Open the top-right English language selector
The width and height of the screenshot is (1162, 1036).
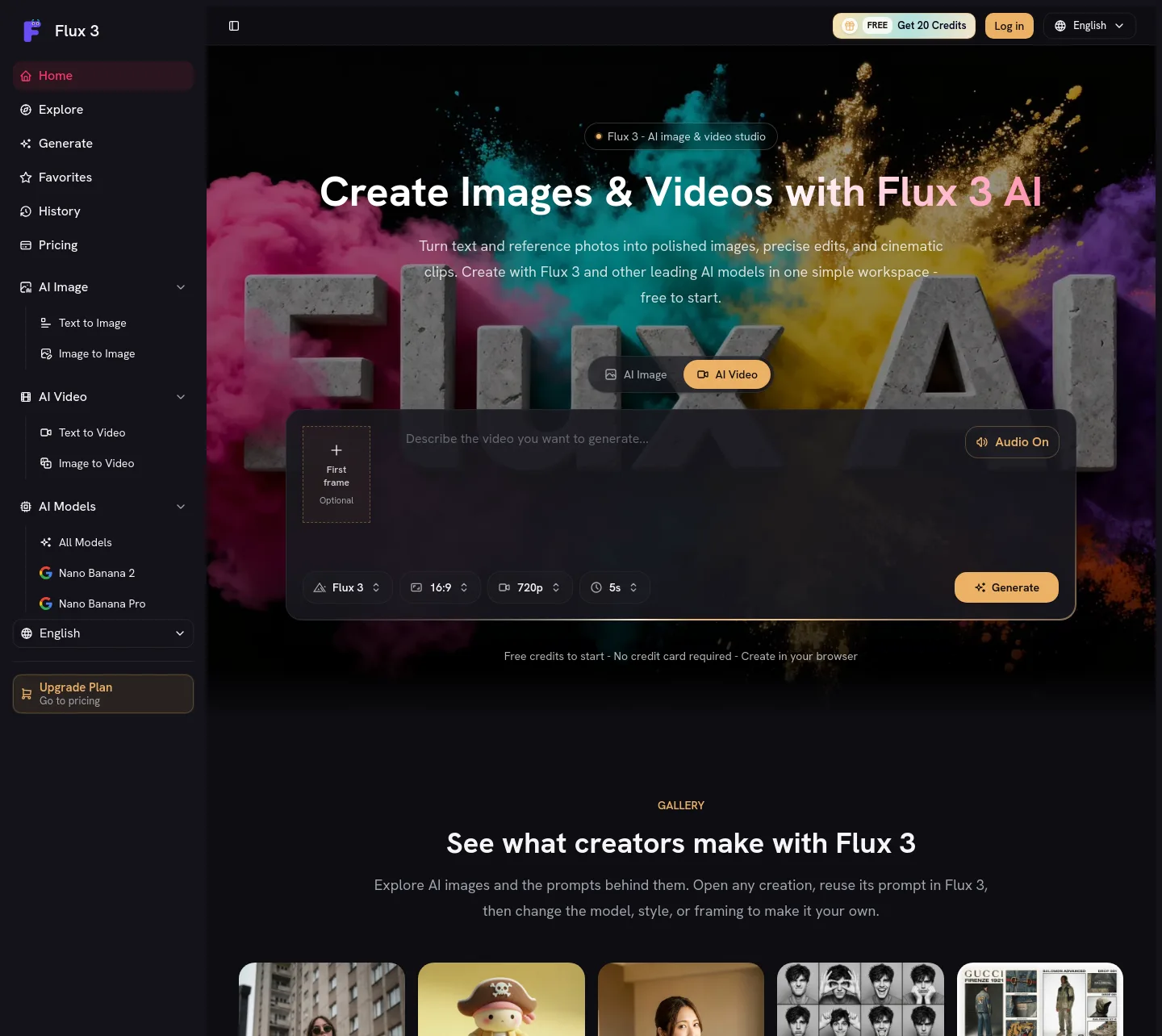tap(1089, 26)
